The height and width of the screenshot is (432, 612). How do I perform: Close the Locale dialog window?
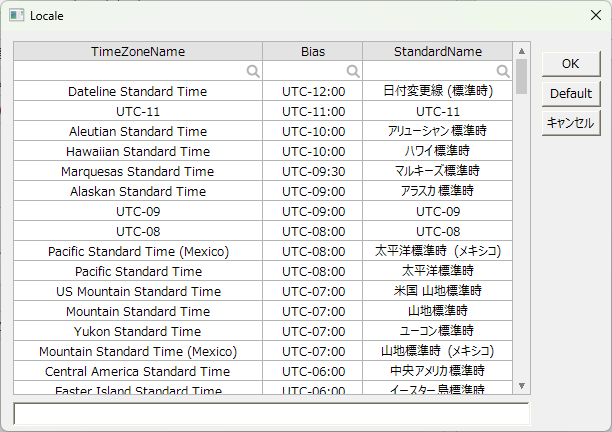pyautogui.click(x=594, y=16)
